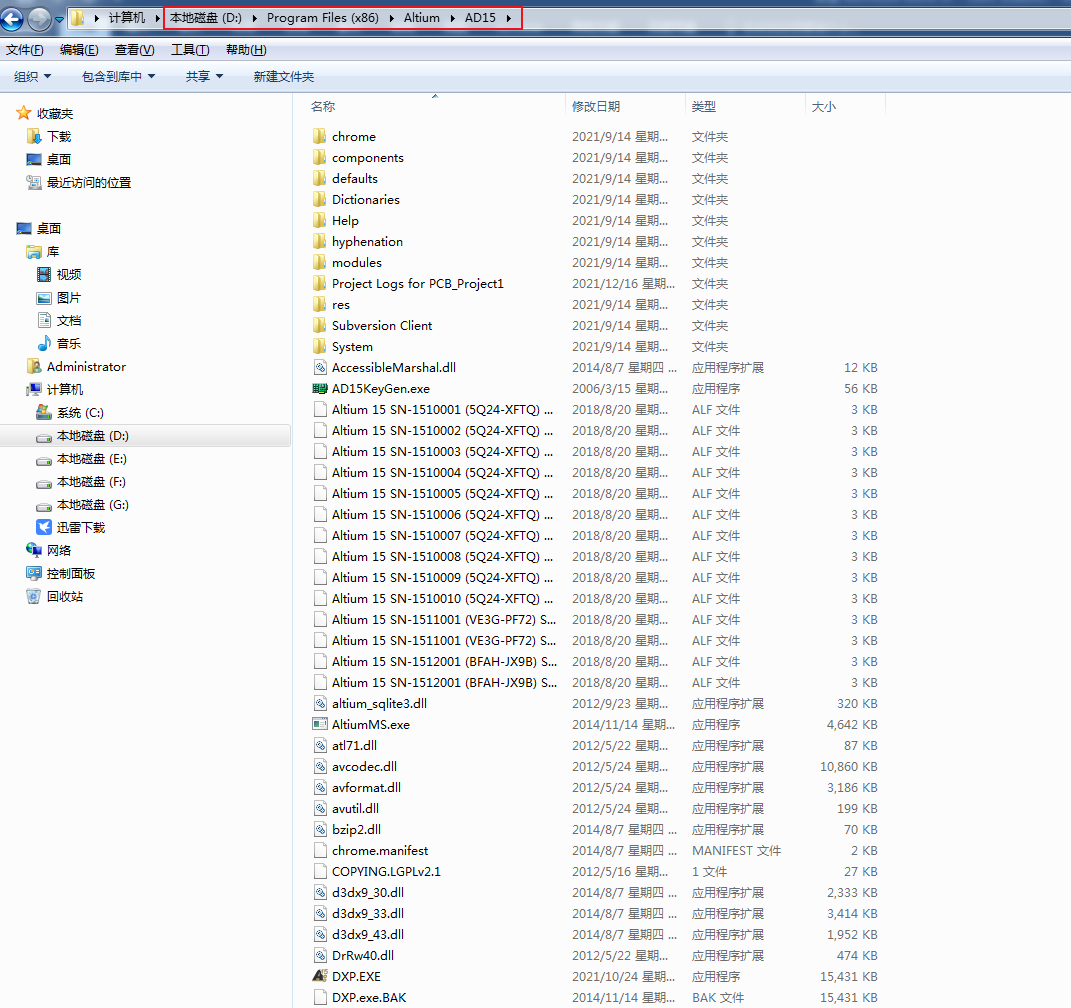The image size is (1071, 1008).
Task: Select the Altium 15 SN-1510010 license file
Action: tap(442, 599)
